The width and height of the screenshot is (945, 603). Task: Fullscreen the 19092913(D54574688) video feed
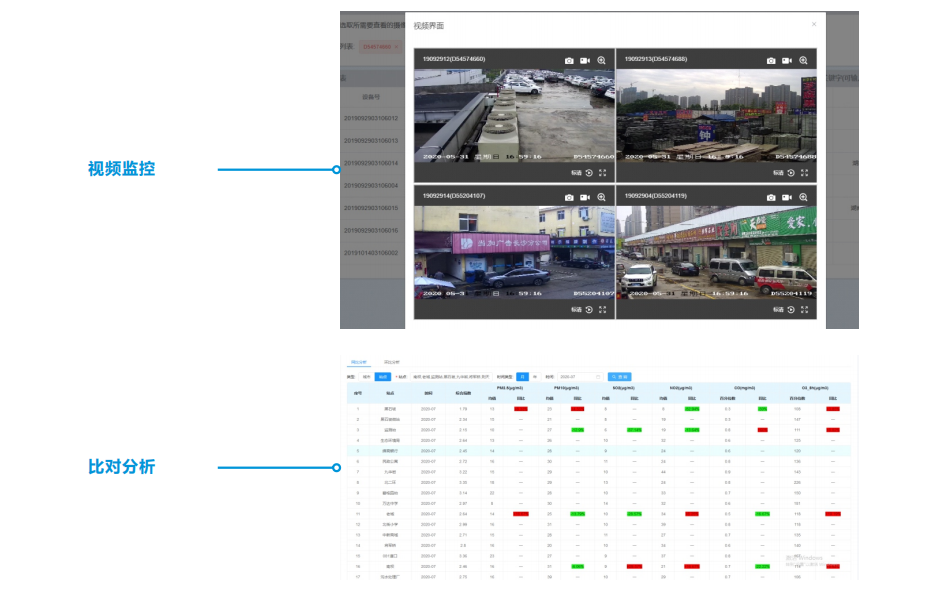[804, 173]
